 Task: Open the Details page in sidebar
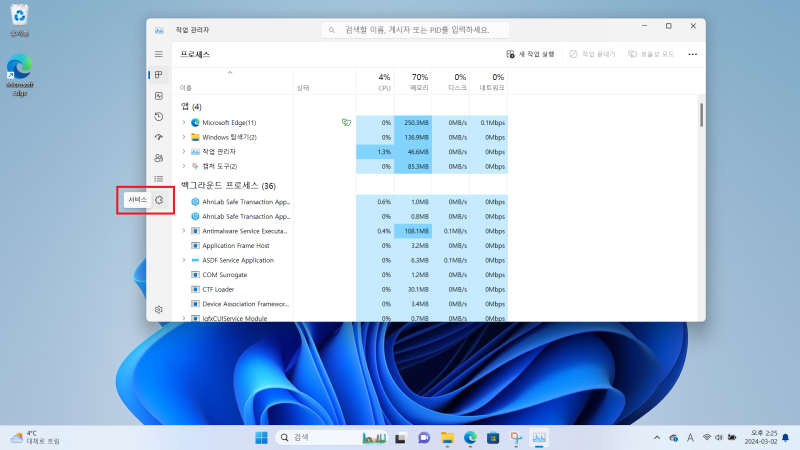click(x=159, y=179)
